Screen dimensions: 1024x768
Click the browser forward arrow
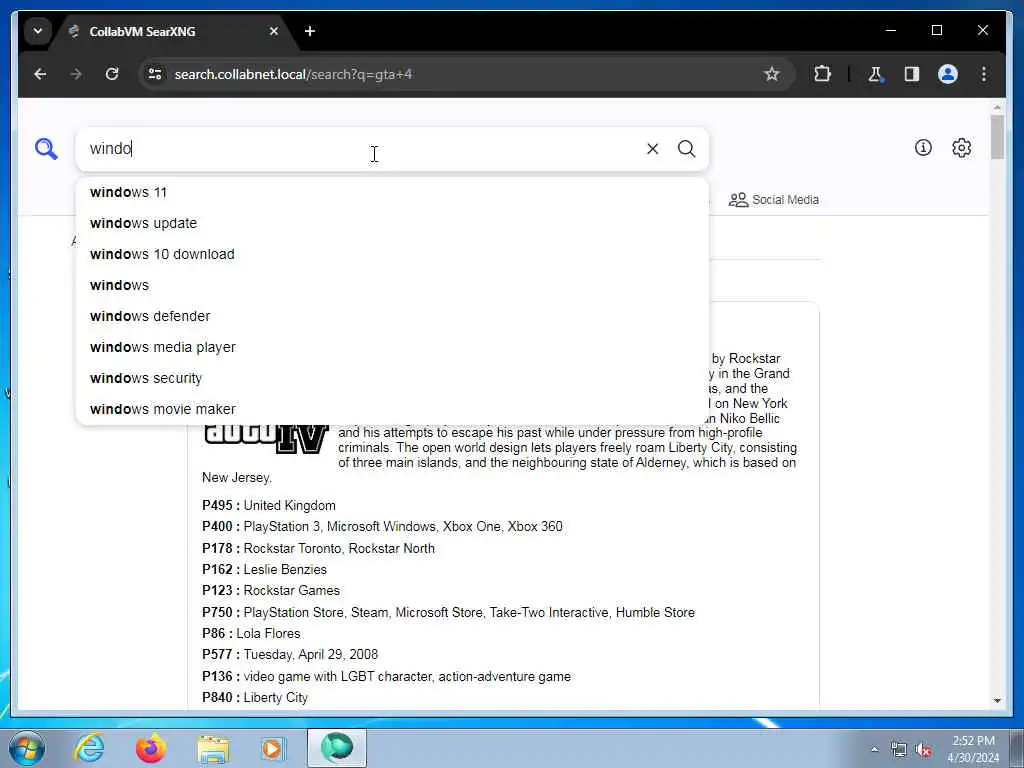76,74
